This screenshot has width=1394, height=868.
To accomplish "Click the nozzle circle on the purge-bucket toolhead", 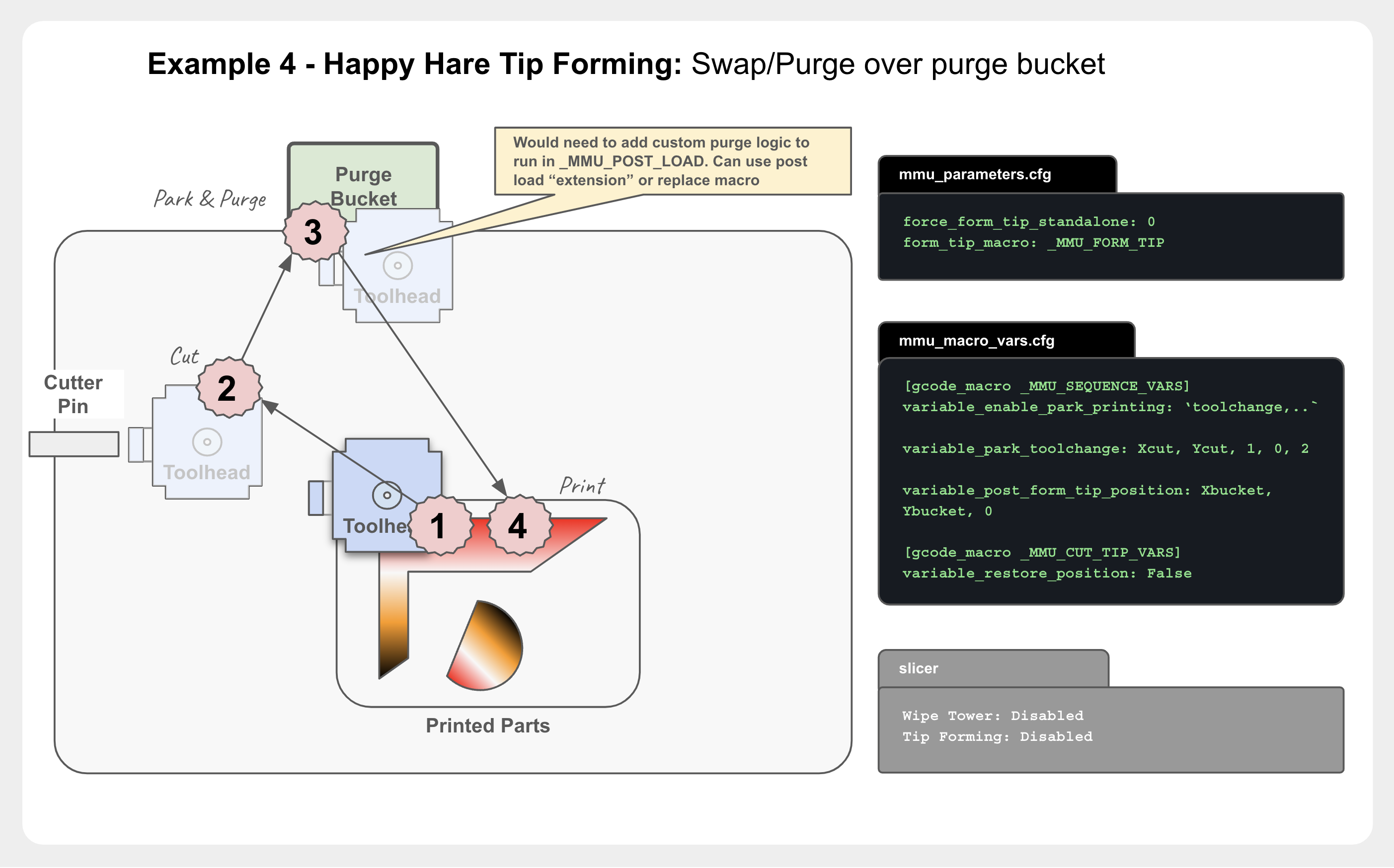I will point(397,265).
